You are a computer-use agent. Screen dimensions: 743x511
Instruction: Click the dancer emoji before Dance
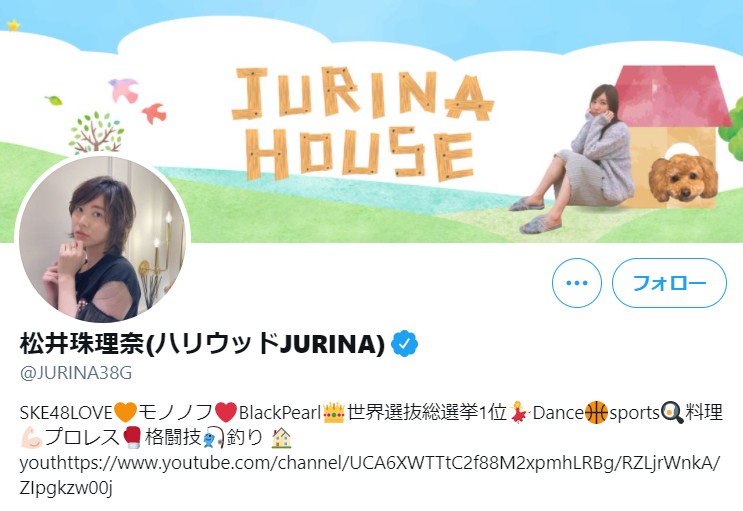point(519,412)
